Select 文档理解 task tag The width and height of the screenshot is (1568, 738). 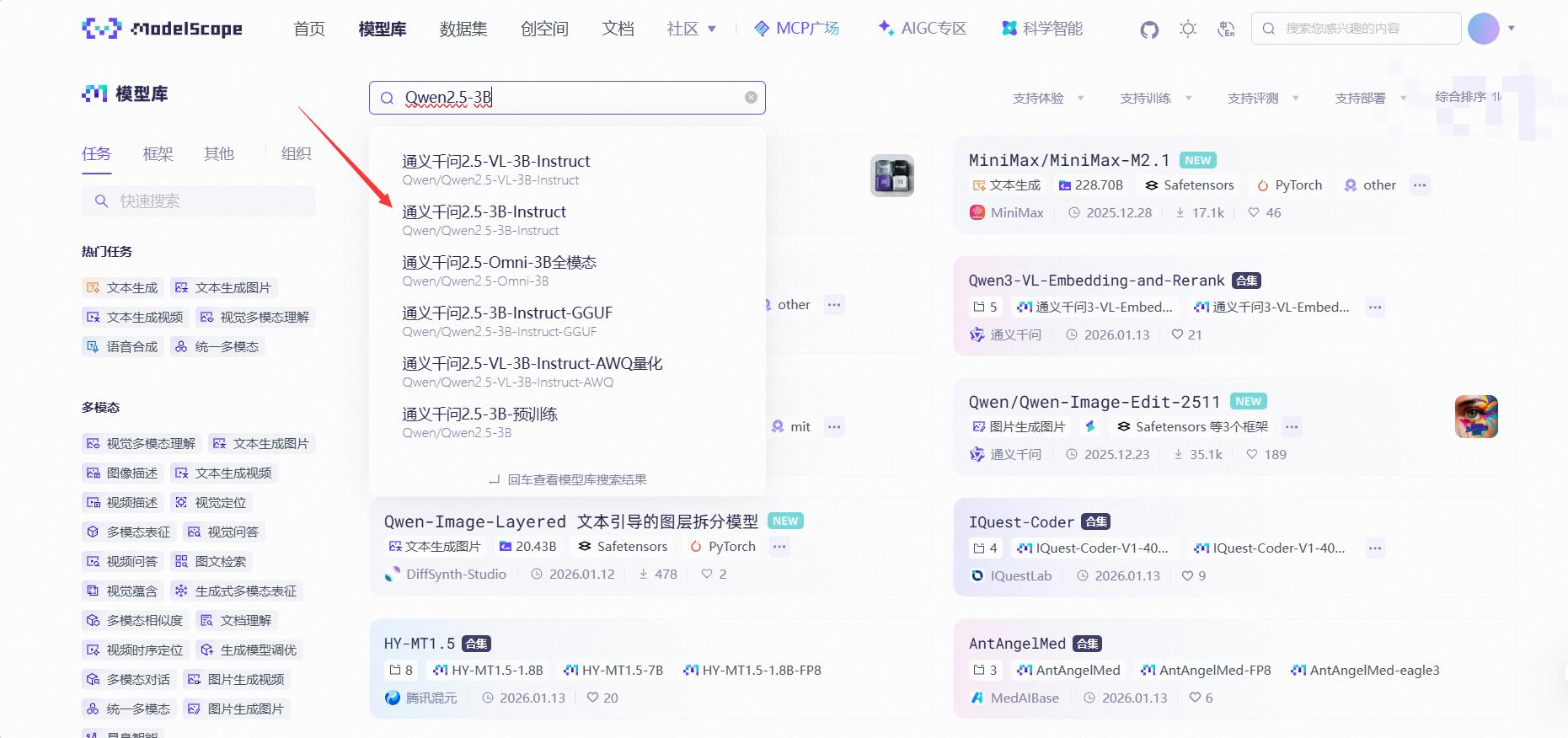point(236,620)
